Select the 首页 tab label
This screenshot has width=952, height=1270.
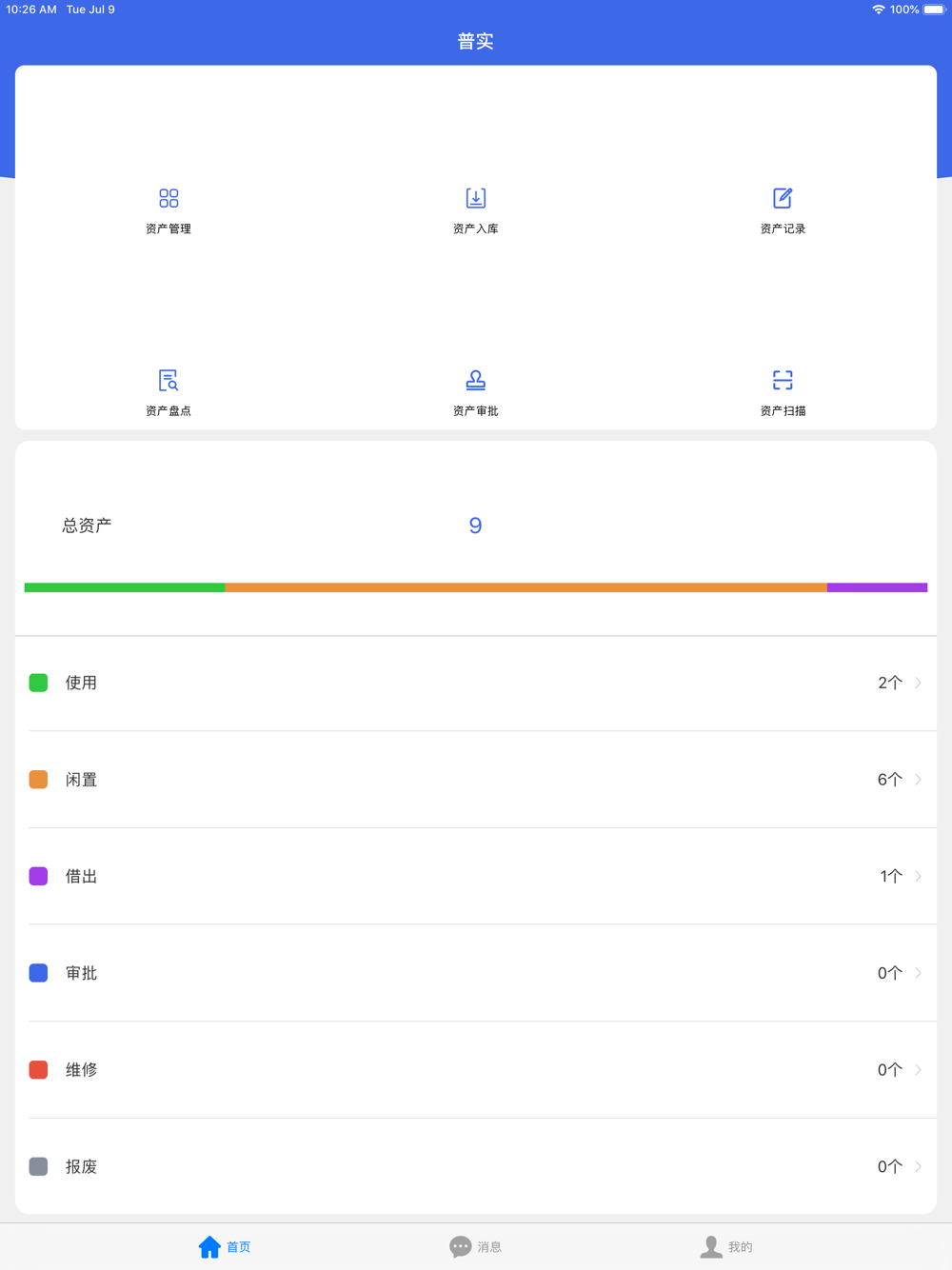[239, 1247]
